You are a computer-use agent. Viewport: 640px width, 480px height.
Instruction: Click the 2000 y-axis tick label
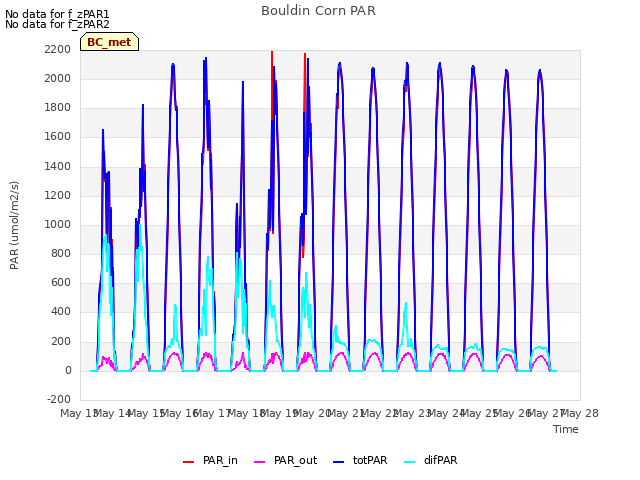click(58, 78)
